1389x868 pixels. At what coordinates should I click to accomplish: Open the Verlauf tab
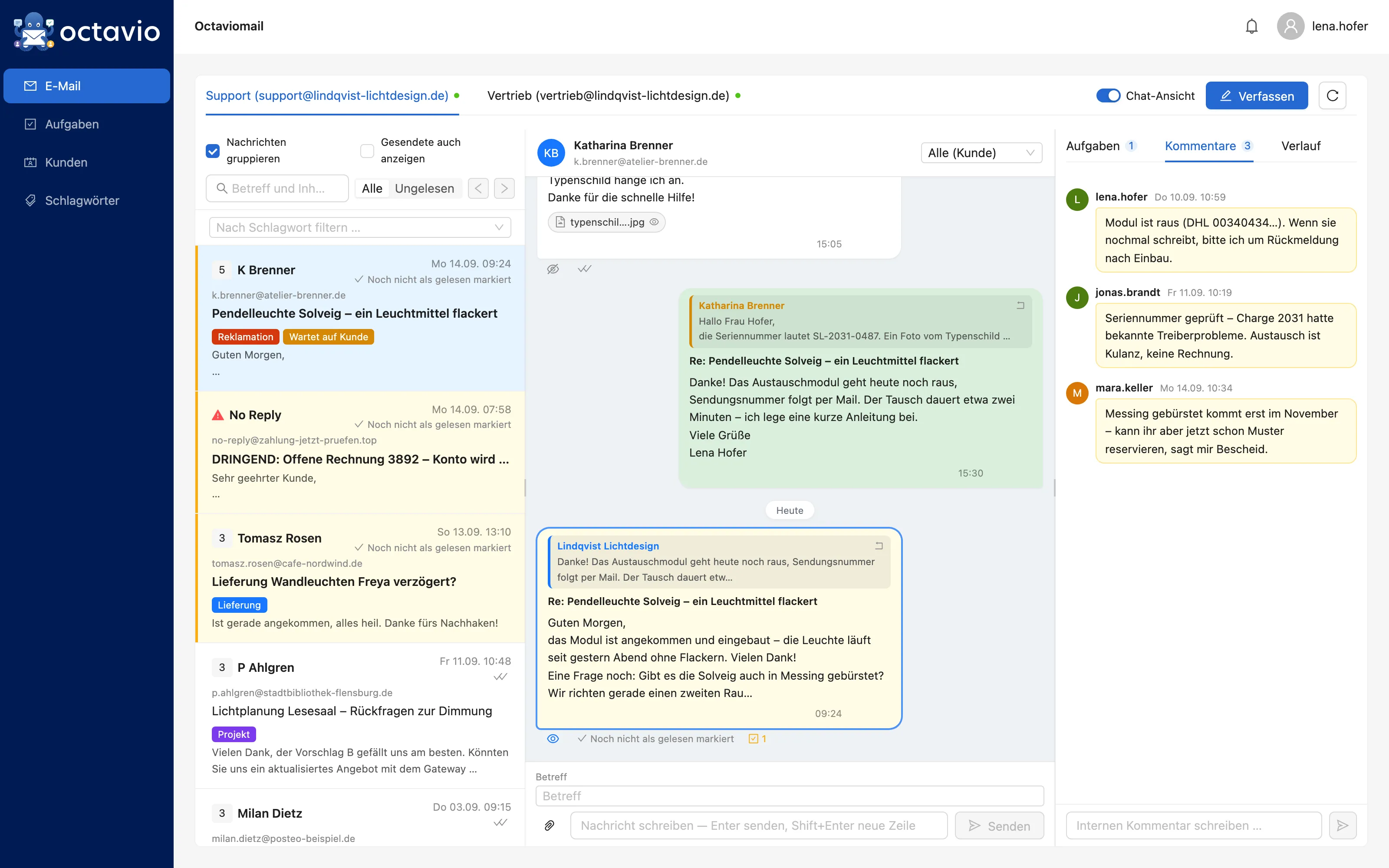coord(1300,146)
